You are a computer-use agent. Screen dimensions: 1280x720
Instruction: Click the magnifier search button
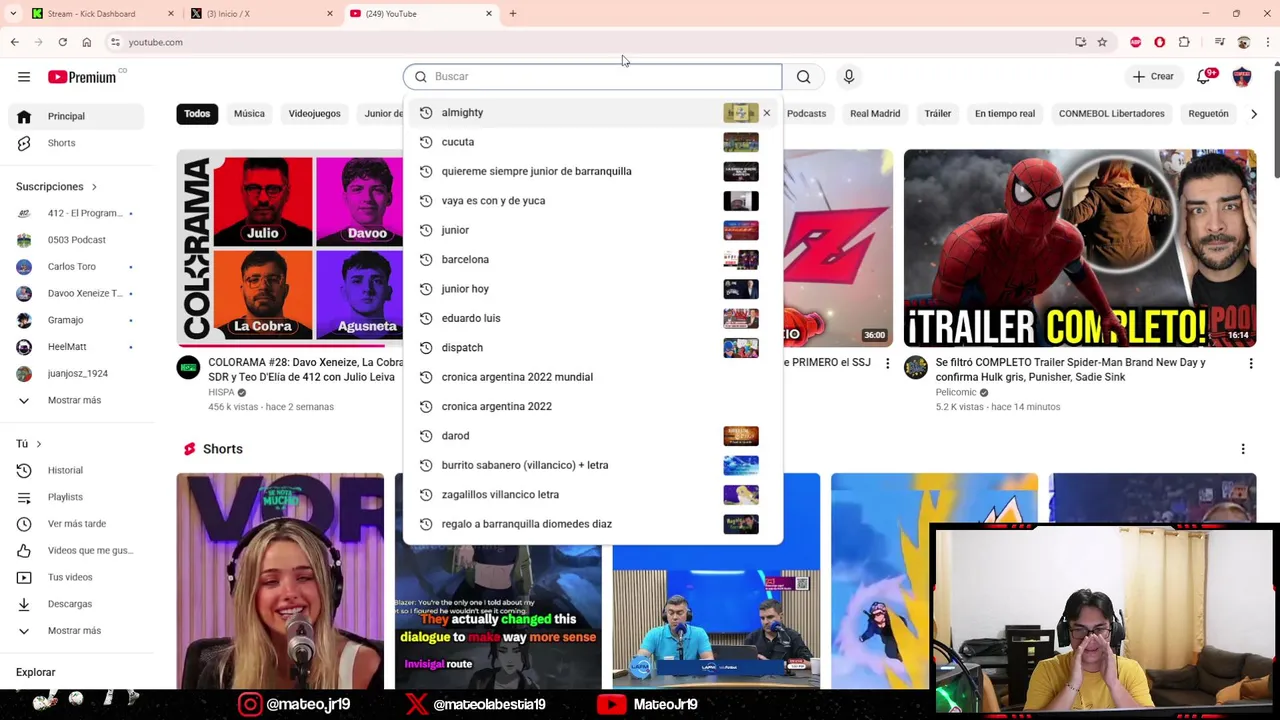click(803, 76)
